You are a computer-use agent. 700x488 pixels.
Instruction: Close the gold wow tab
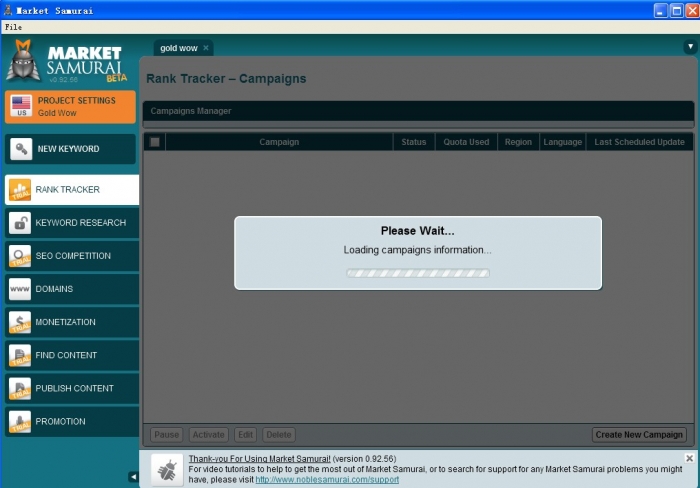[206, 48]
